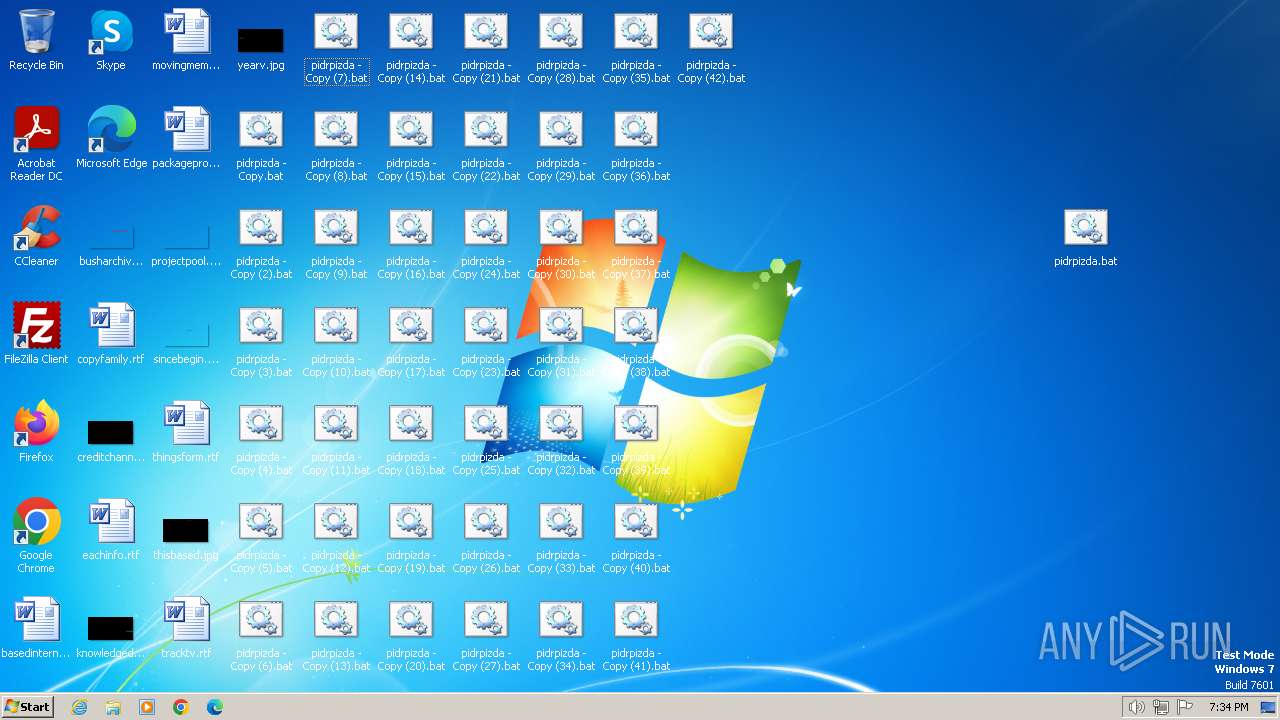This screenshot has height=720, width=1280.
Task: Select pidrpizda - Copy (11).bat
Action: 336,438
